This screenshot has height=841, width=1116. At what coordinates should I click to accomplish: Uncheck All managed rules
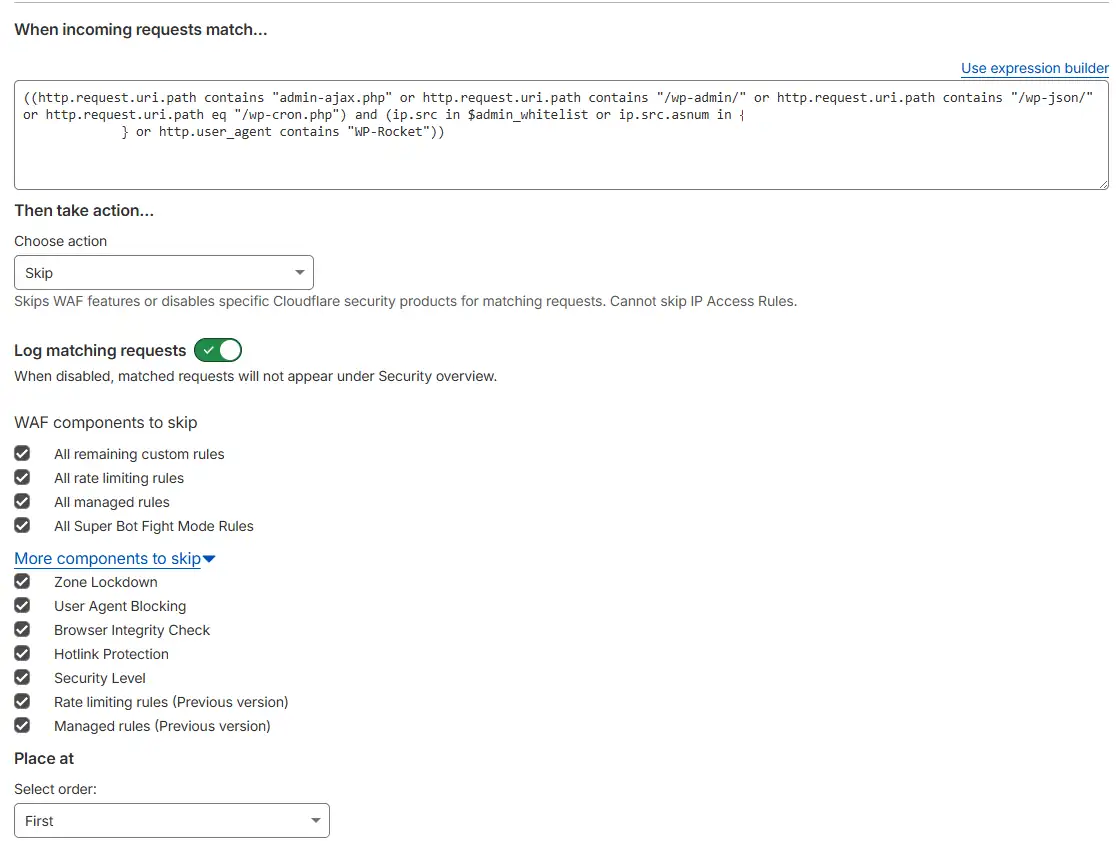(x=22, y=502)
